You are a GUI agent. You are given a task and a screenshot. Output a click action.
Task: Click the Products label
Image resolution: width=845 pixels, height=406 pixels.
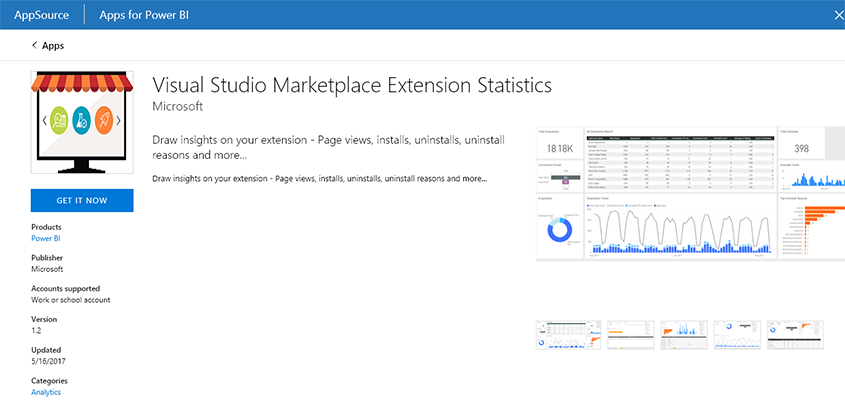click(x=46, y=227)
